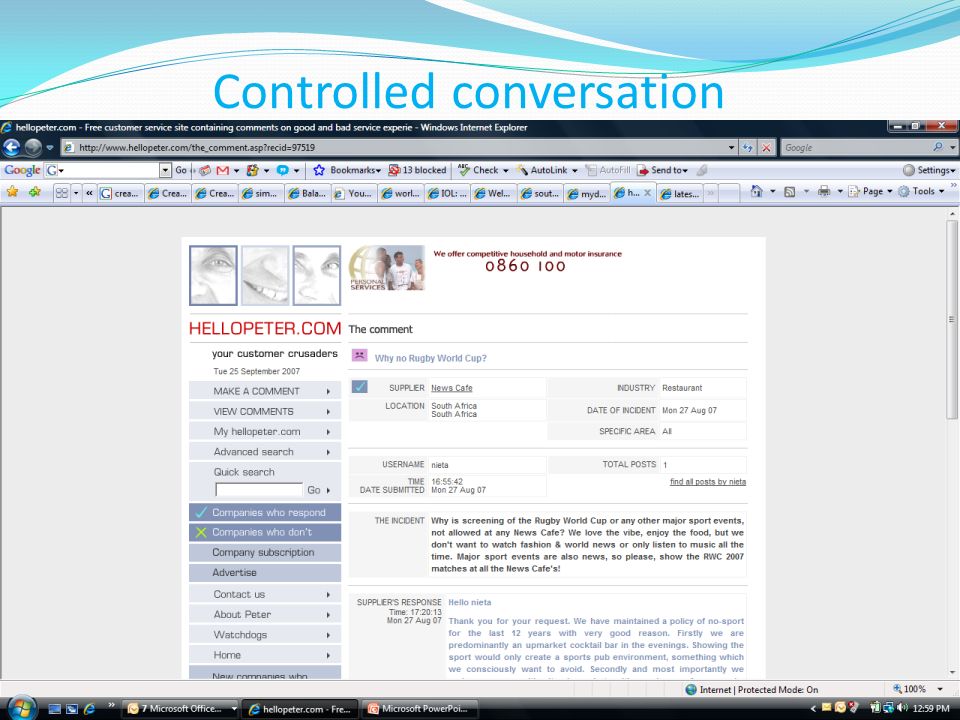
Task: Click the Home icon in command bar
Action: tap(756, 192)
